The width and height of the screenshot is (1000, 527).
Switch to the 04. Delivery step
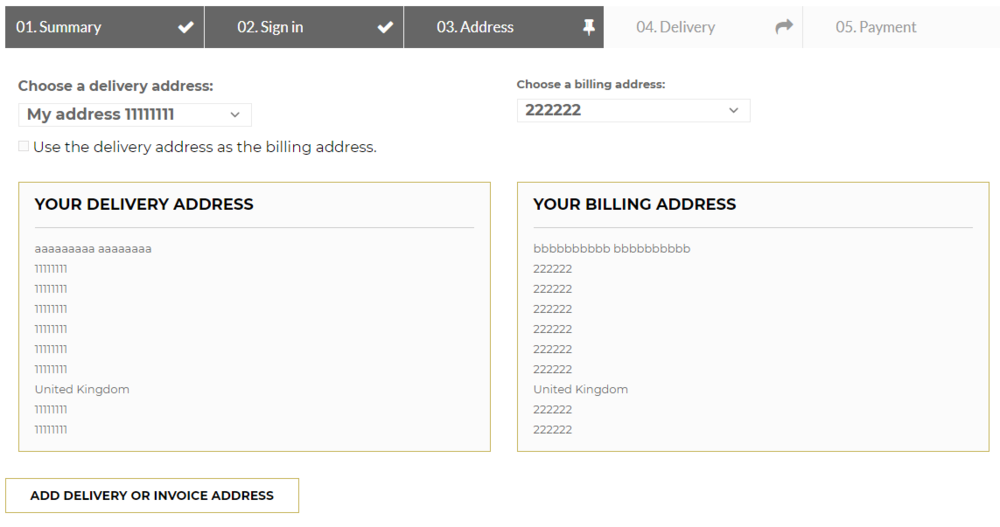(676, 27)
